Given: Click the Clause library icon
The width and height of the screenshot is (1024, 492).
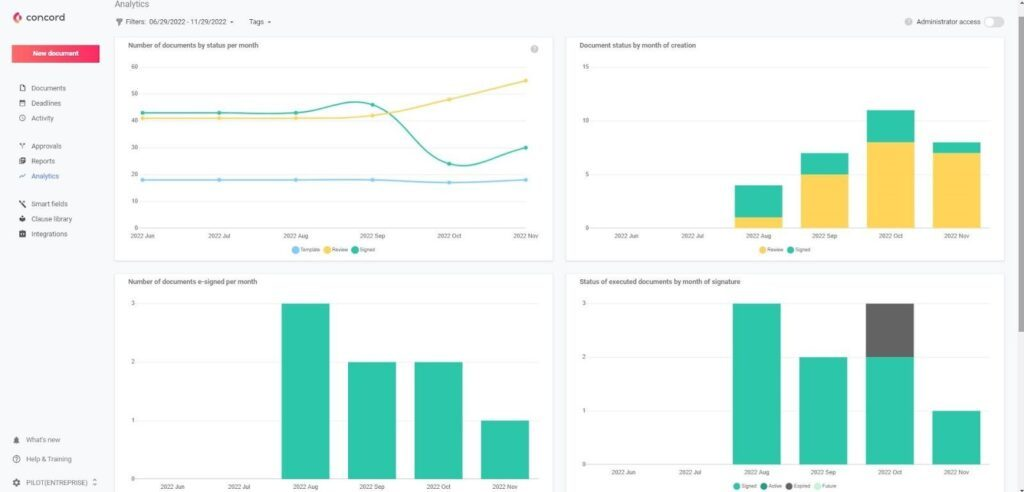Looking at the screenshot, I should pos(22,219).
